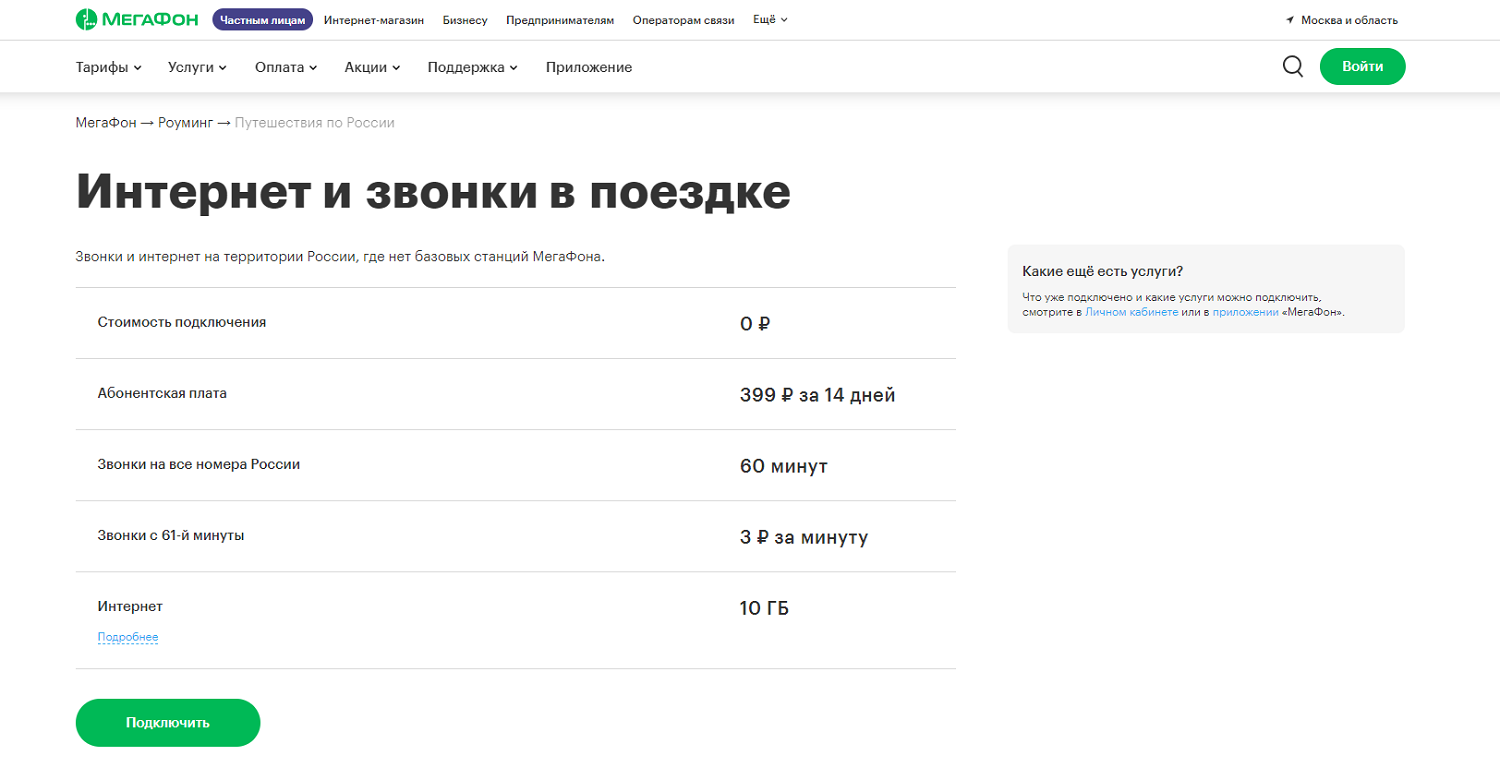Select Операторам связи in top bar

(683, 18)
